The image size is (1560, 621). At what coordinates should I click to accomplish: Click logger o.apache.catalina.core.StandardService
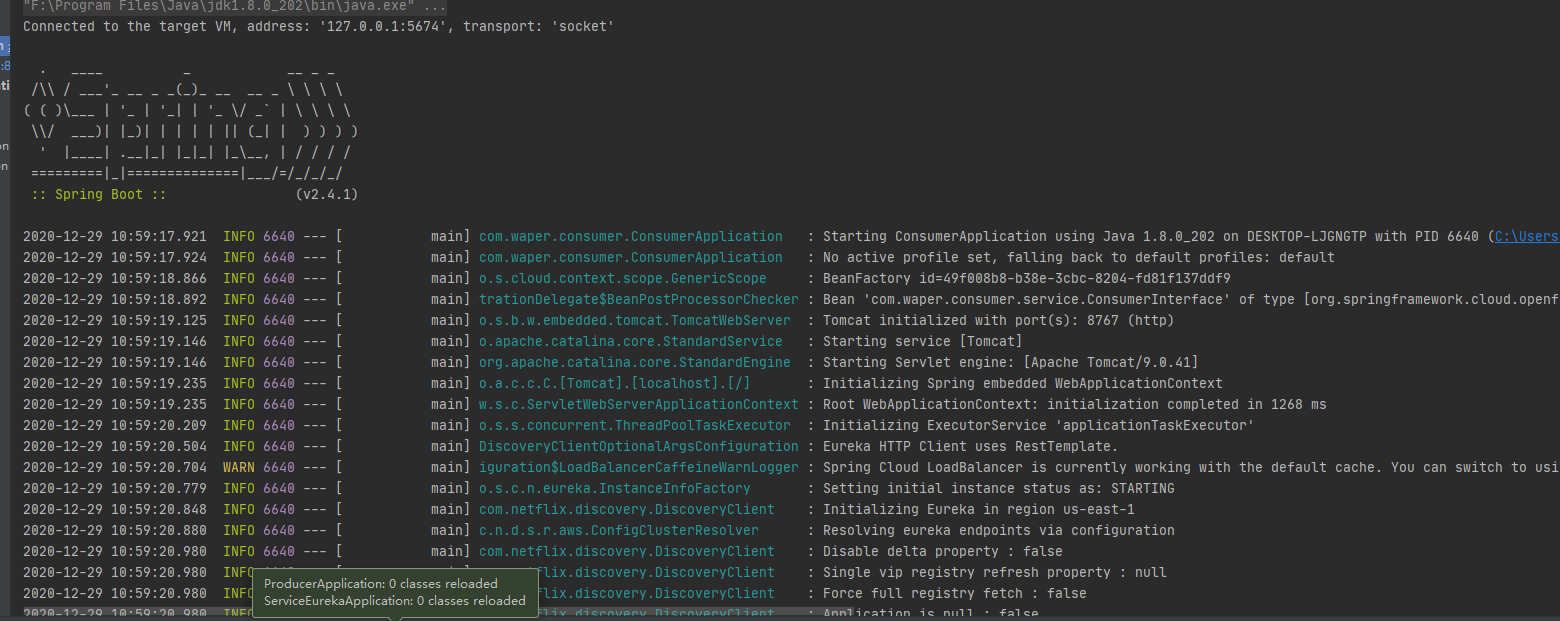click(630, 342)
